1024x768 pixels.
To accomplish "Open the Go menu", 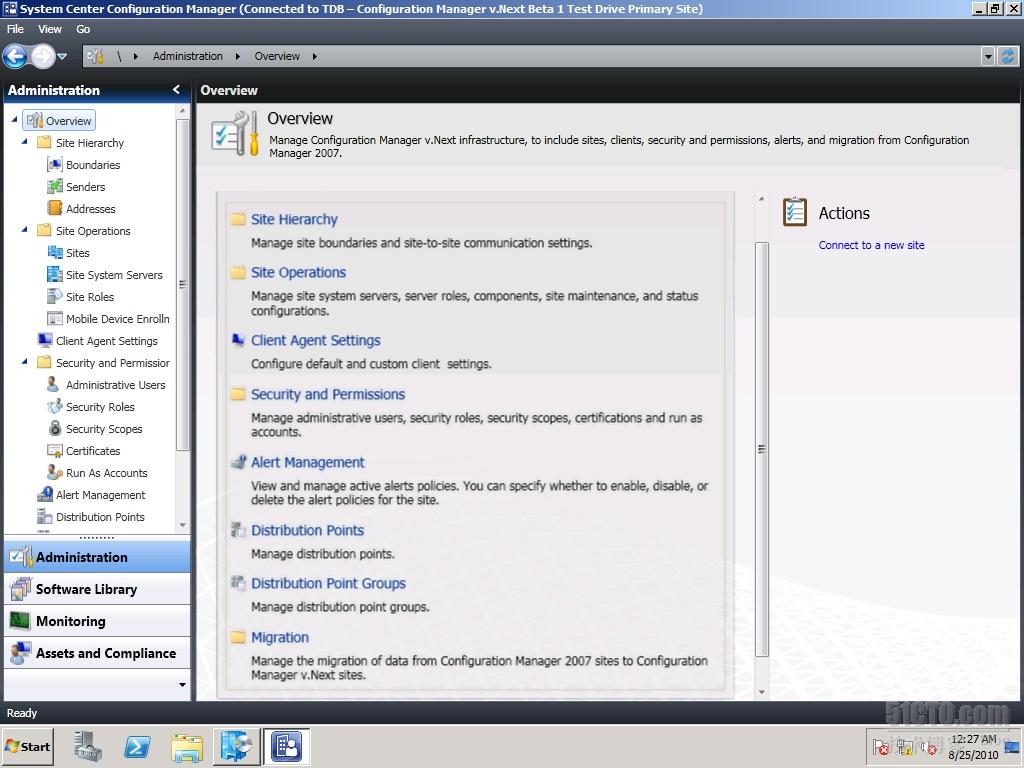I will [x=83, y=29].
